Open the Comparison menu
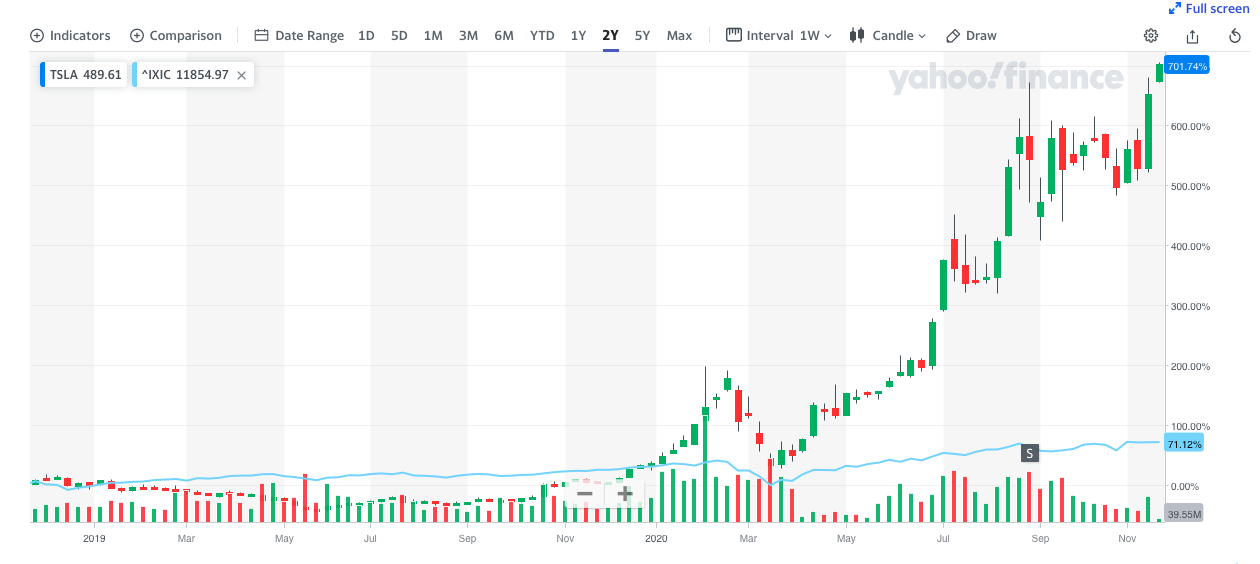Viewport: 1260px width, 564px height. tap(176, 36)
